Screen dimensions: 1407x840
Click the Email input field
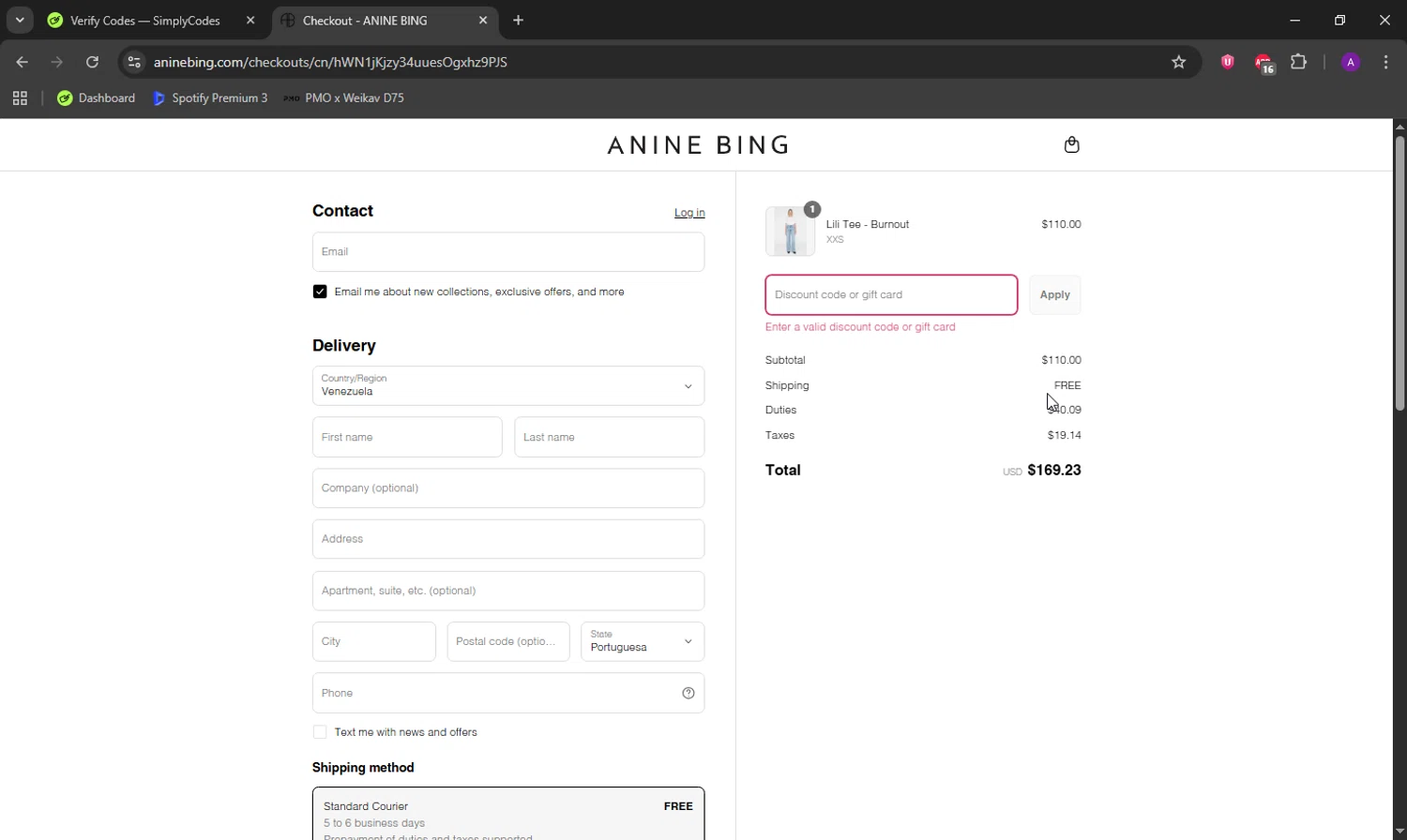click(508, 251)
